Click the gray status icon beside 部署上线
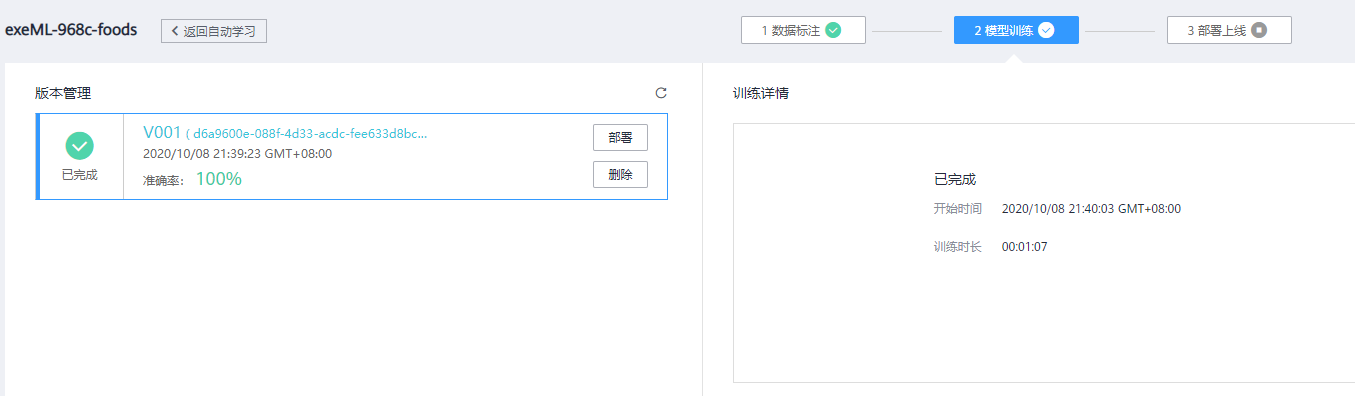This screenshot has width=1355, height=396. (x=1259, y=30)
